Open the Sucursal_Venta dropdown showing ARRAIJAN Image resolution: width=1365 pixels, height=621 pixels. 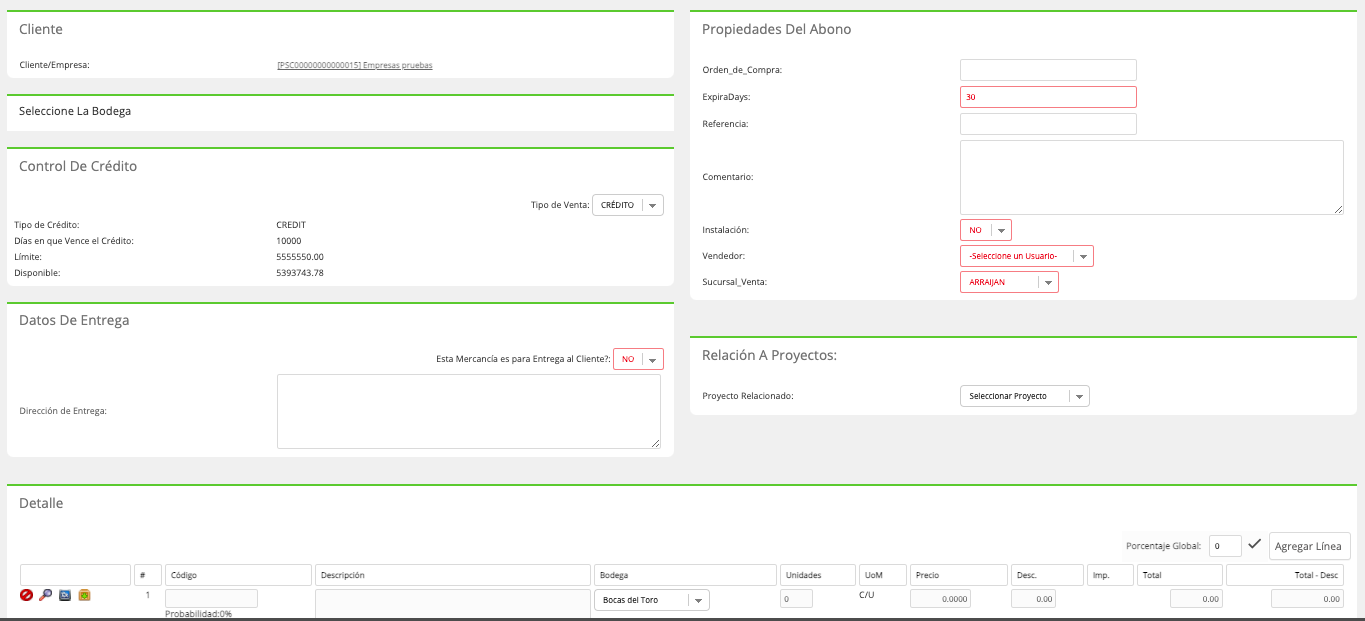click(x=1009, y=282)
